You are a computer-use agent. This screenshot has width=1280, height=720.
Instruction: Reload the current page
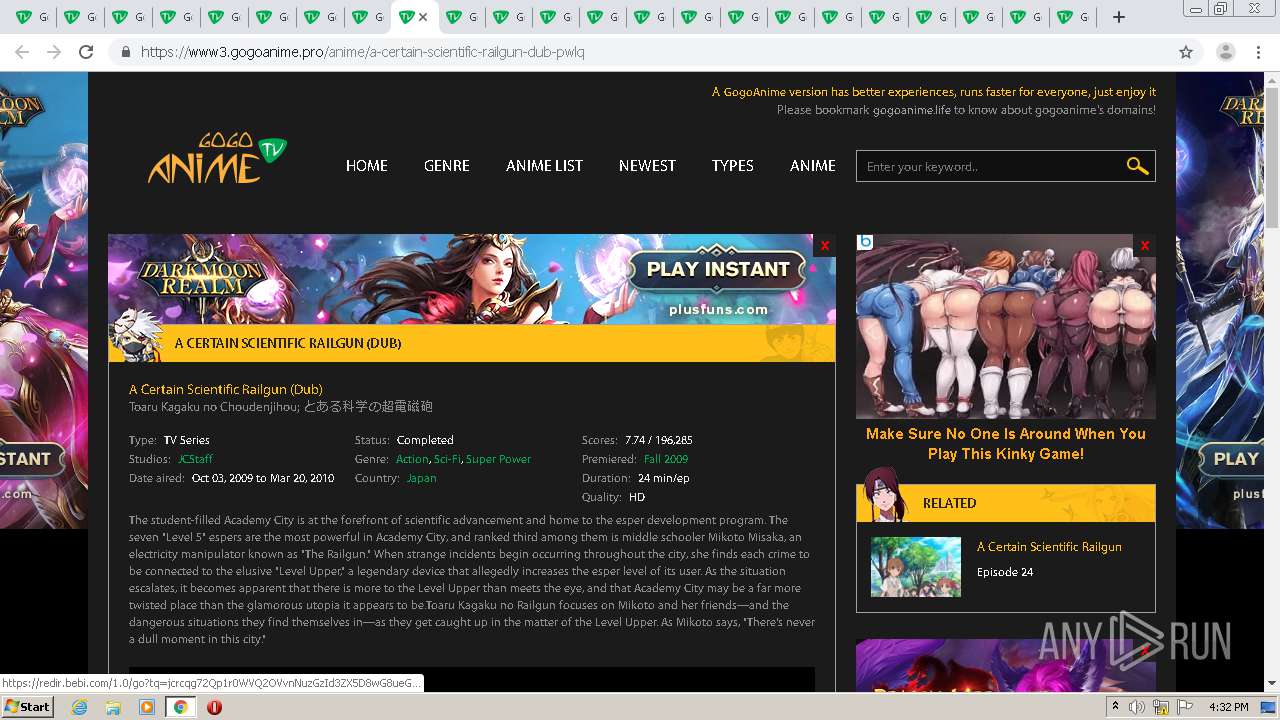86,52
